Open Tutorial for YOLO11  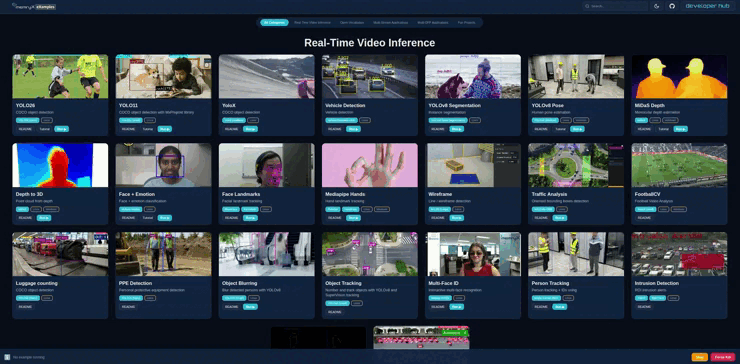tap(148, 129)
